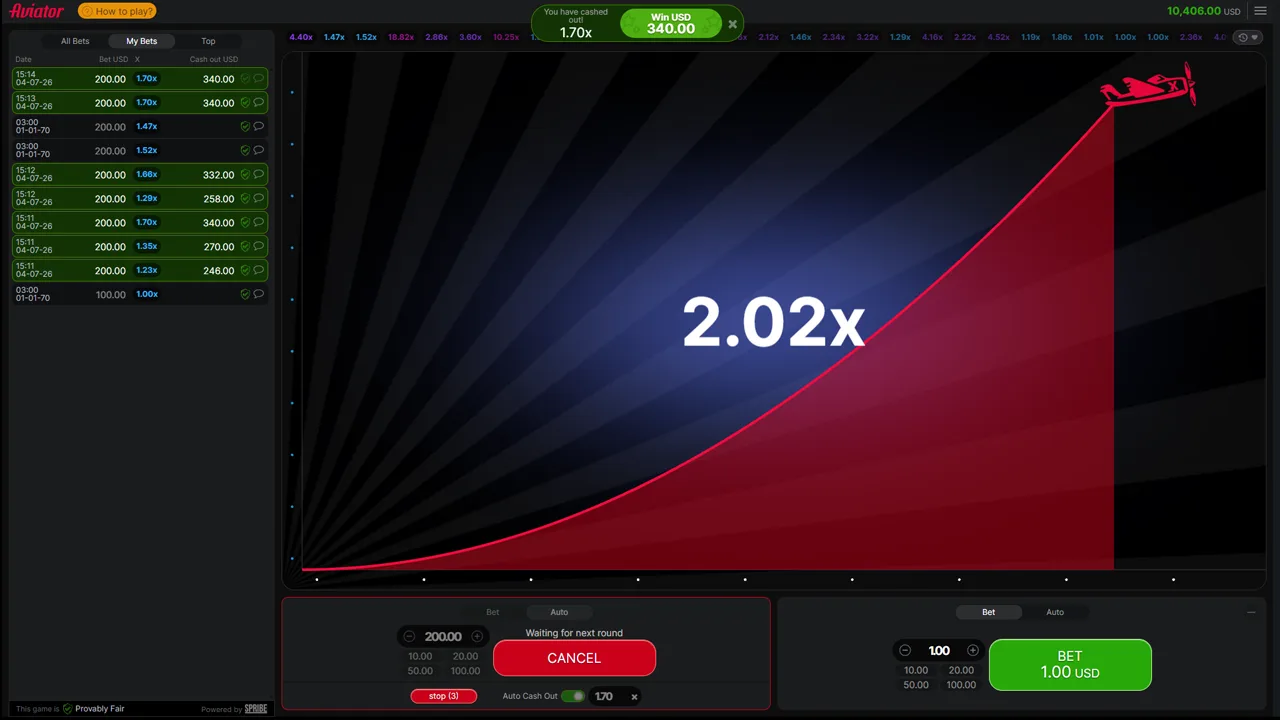Decrease the 1.00 bet amount

click(905, 650)
